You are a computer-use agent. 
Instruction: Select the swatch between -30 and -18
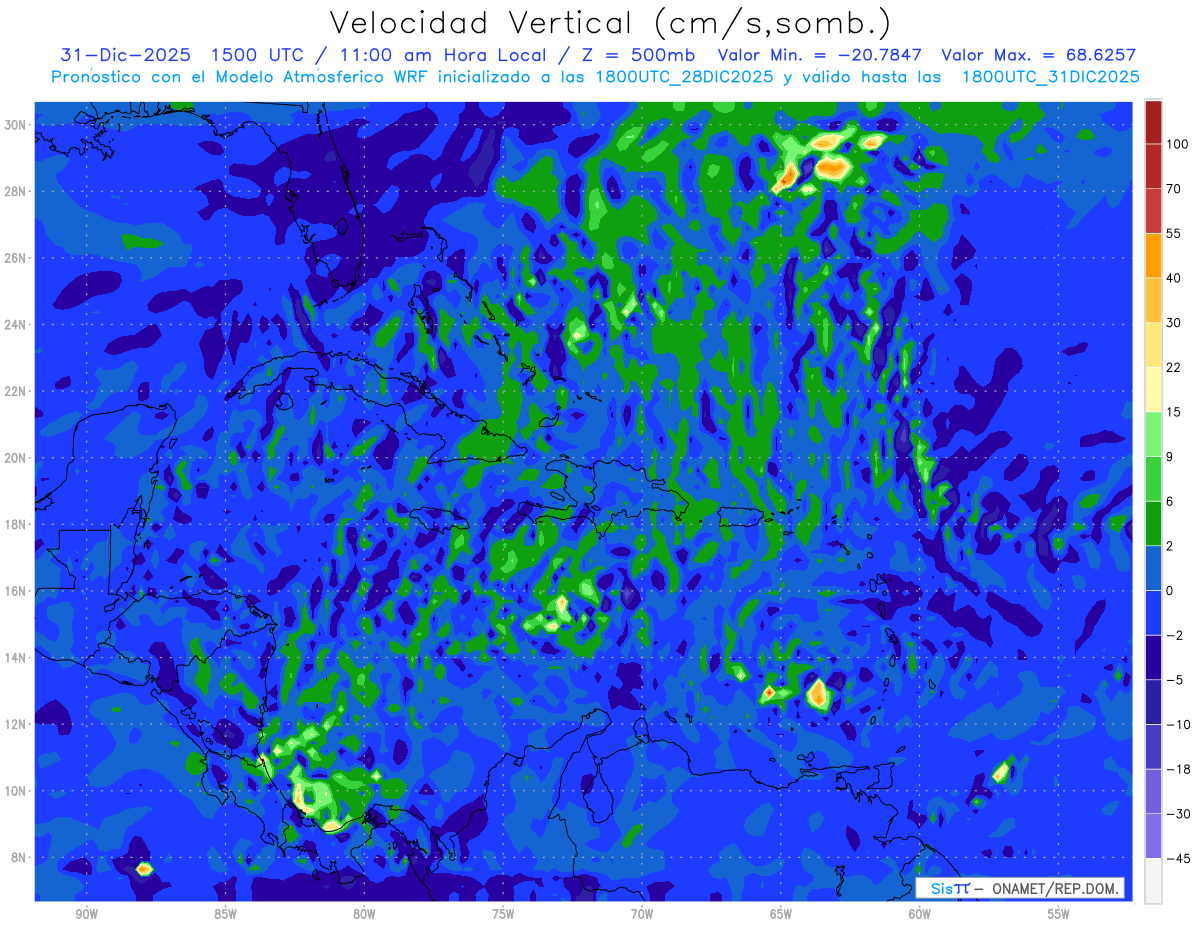point(1153,791)
